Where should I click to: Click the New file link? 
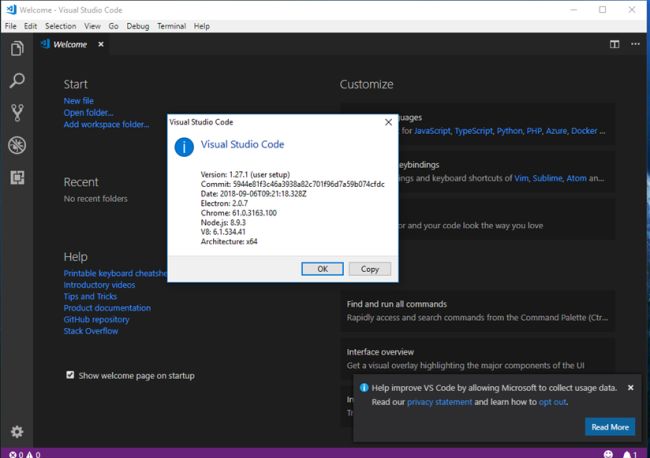tap(79, 101)
